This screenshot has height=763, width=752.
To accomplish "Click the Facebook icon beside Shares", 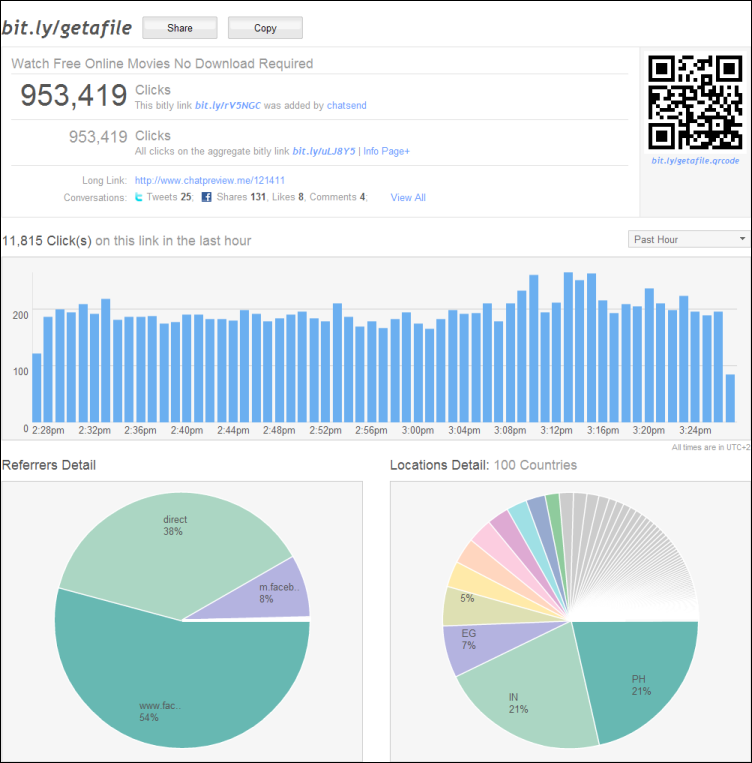I will (x=207, y=198).
